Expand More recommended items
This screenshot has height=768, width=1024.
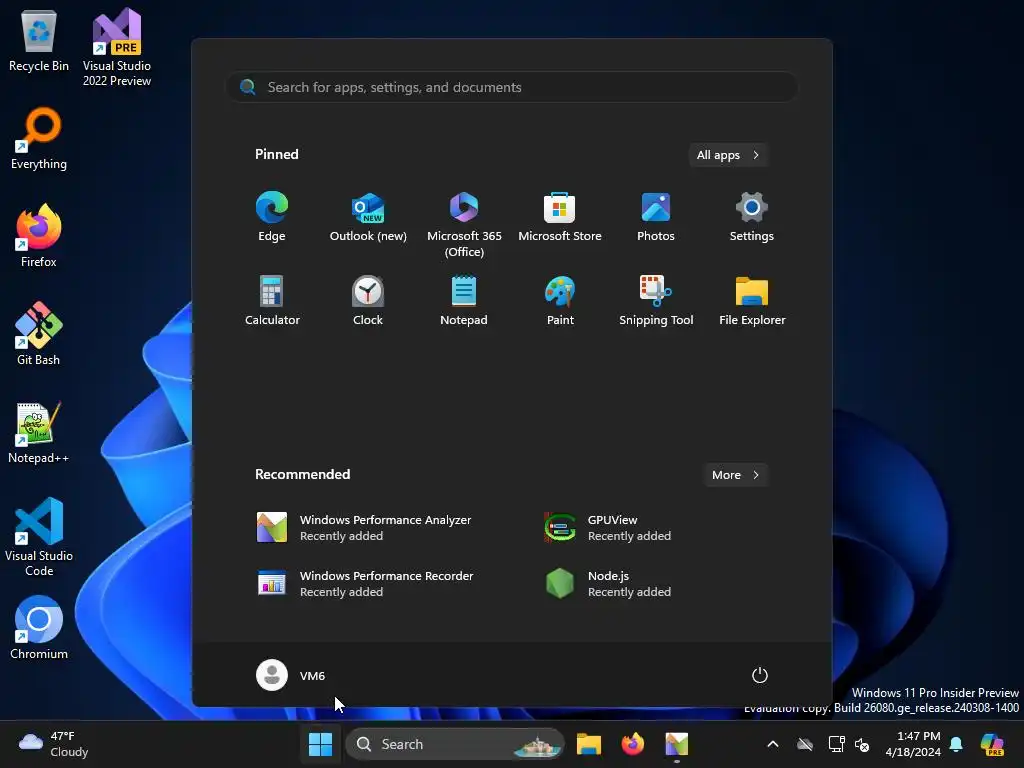point(735,475)
